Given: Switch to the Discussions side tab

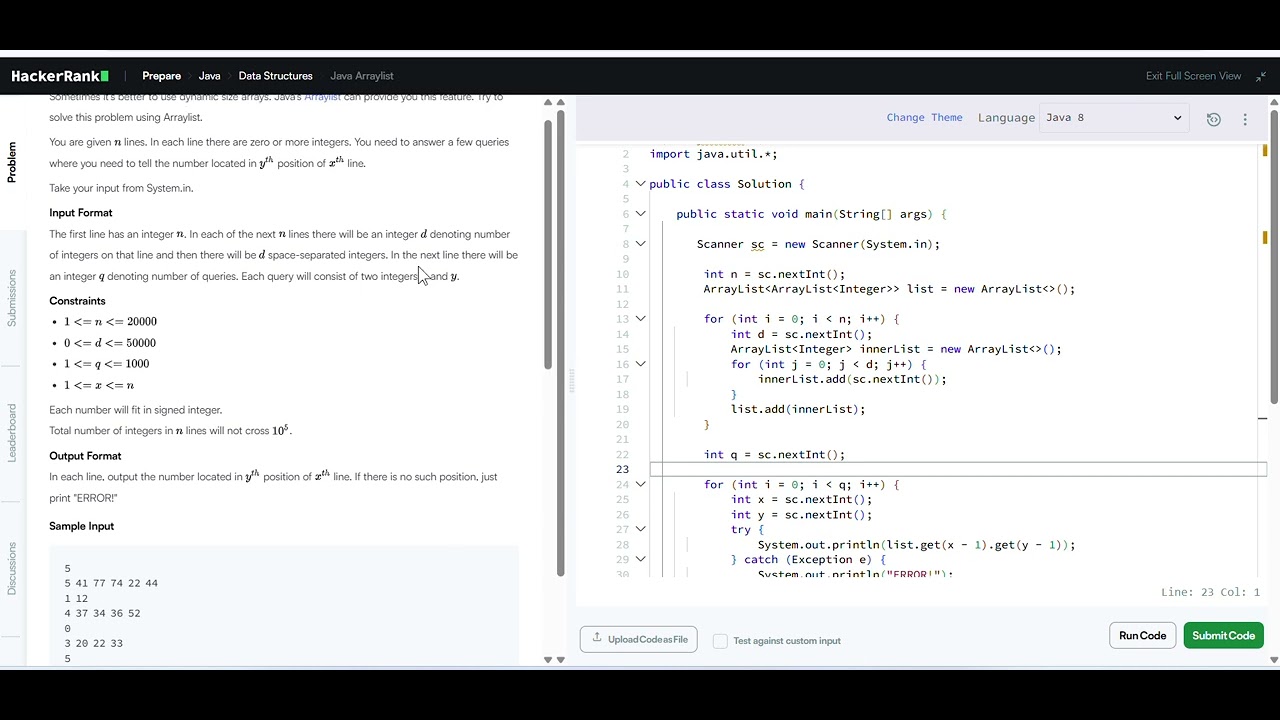Looking at the screenshot, I should (x=12, y=568).
